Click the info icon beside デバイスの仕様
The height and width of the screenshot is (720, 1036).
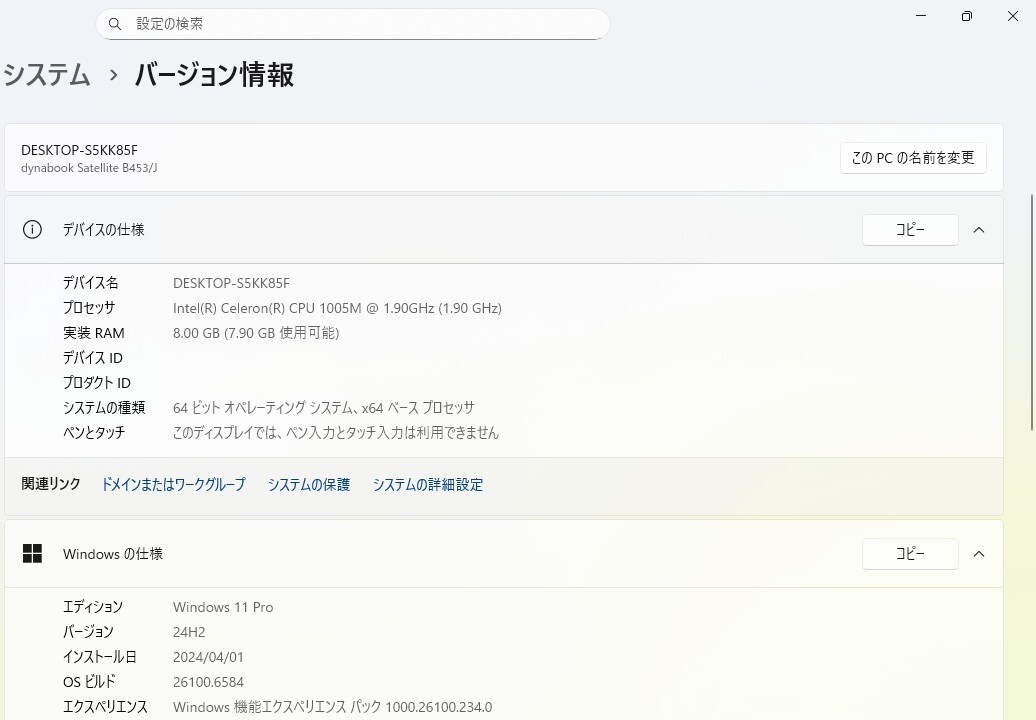(33, 230)
